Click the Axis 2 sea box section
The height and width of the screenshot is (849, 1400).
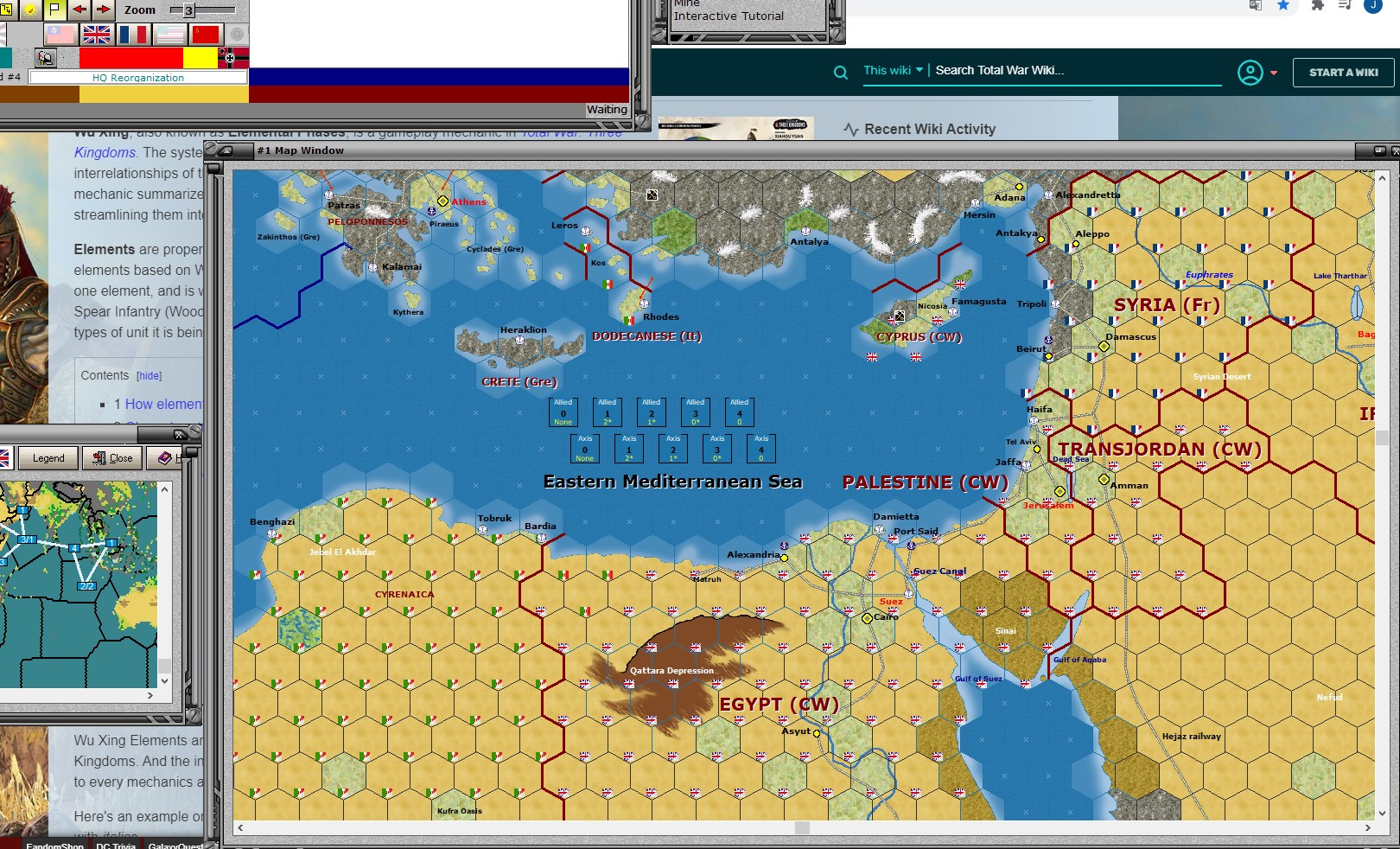(673, 448)
